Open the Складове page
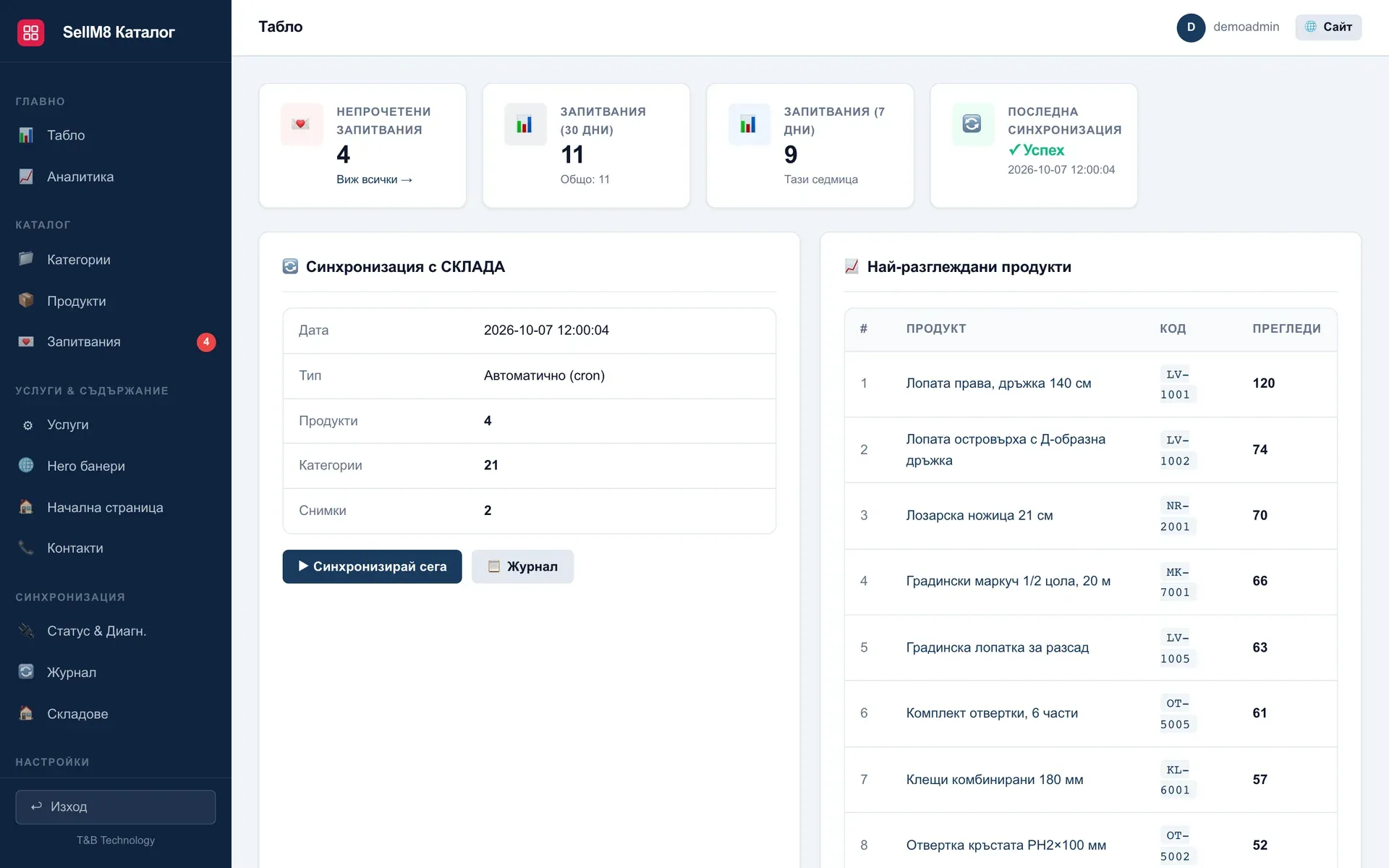This screenshot has height=868, width=1389. pos(116,713)
